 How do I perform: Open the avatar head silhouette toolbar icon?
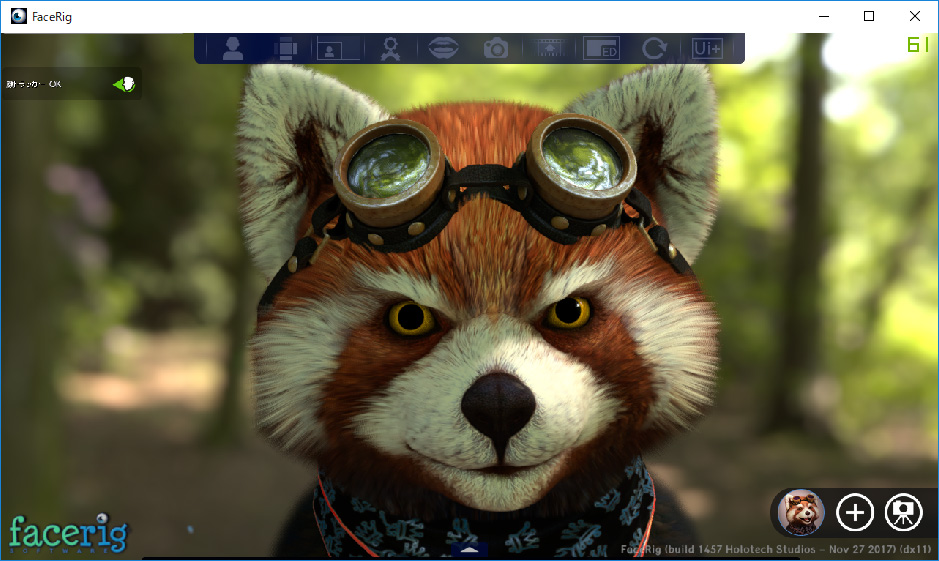(x=232, y=48)
